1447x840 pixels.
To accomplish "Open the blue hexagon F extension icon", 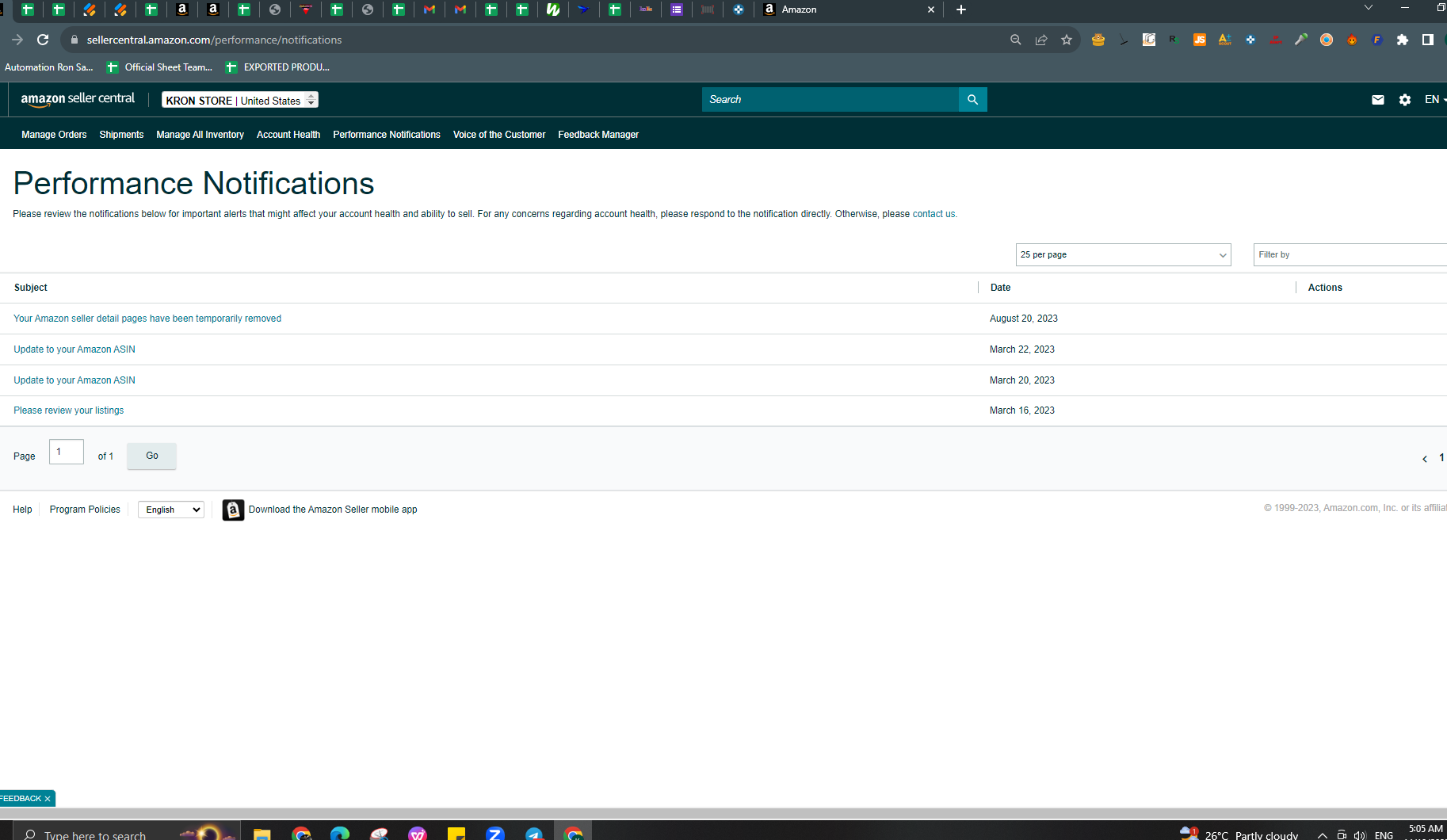I will (x=1377, y=40).
